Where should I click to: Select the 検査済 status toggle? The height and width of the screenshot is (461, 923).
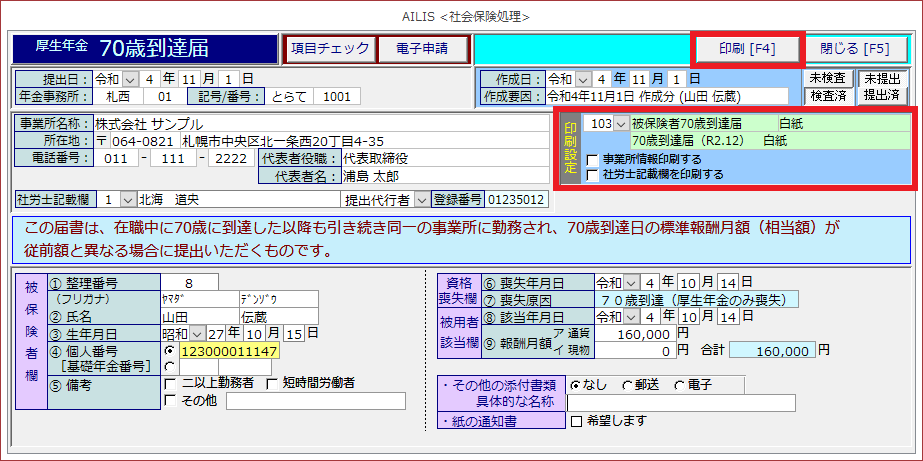click(x=828, y=96)
